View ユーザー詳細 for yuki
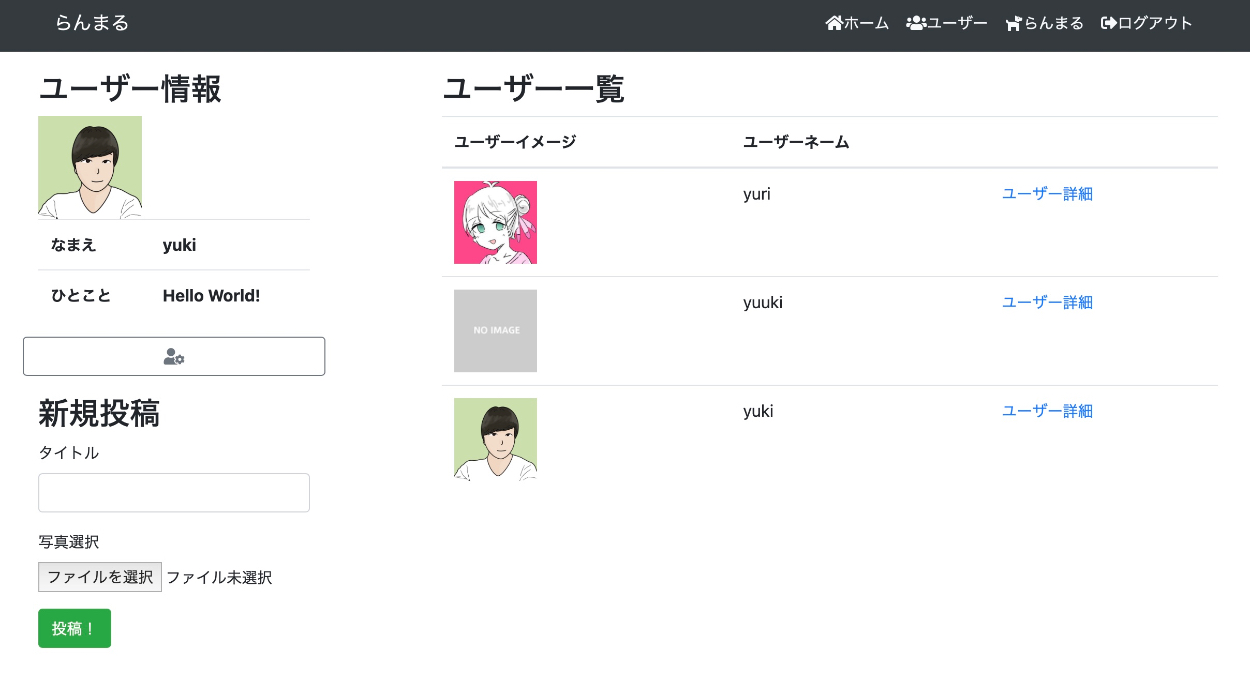The height and width of the screenshot is (695, 1250). click(1047, 411)
